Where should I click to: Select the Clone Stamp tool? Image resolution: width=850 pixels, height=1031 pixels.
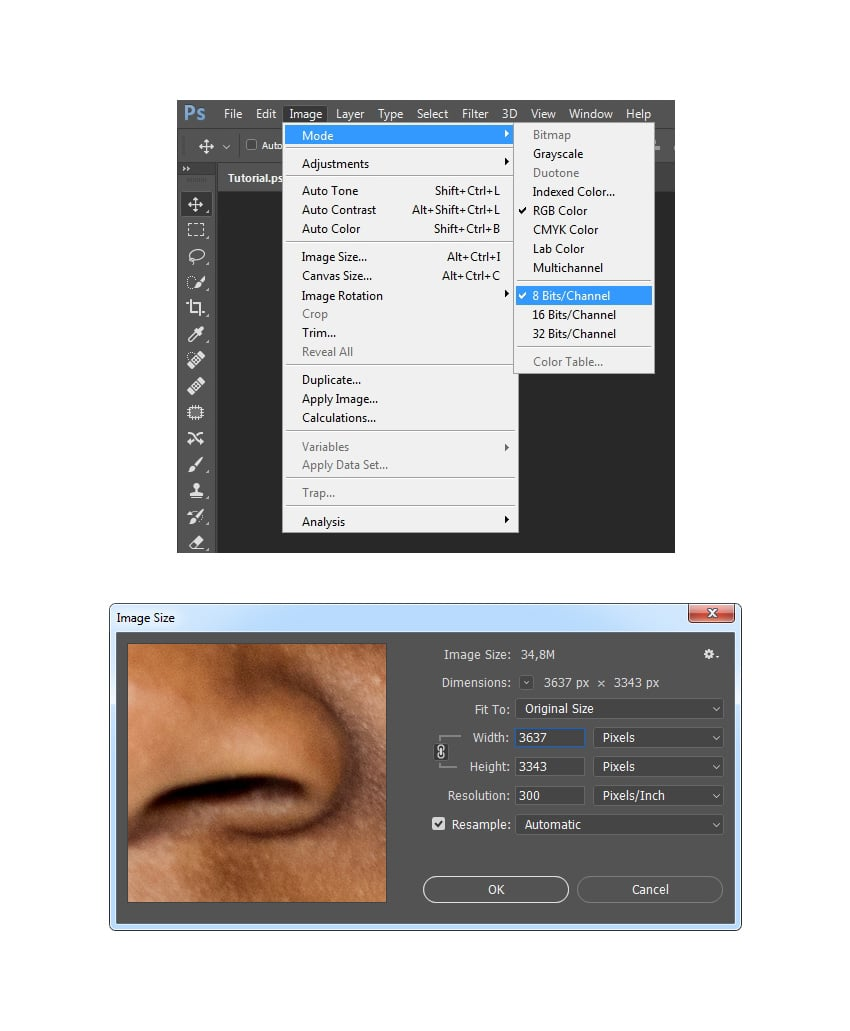[x=196, y=491]
